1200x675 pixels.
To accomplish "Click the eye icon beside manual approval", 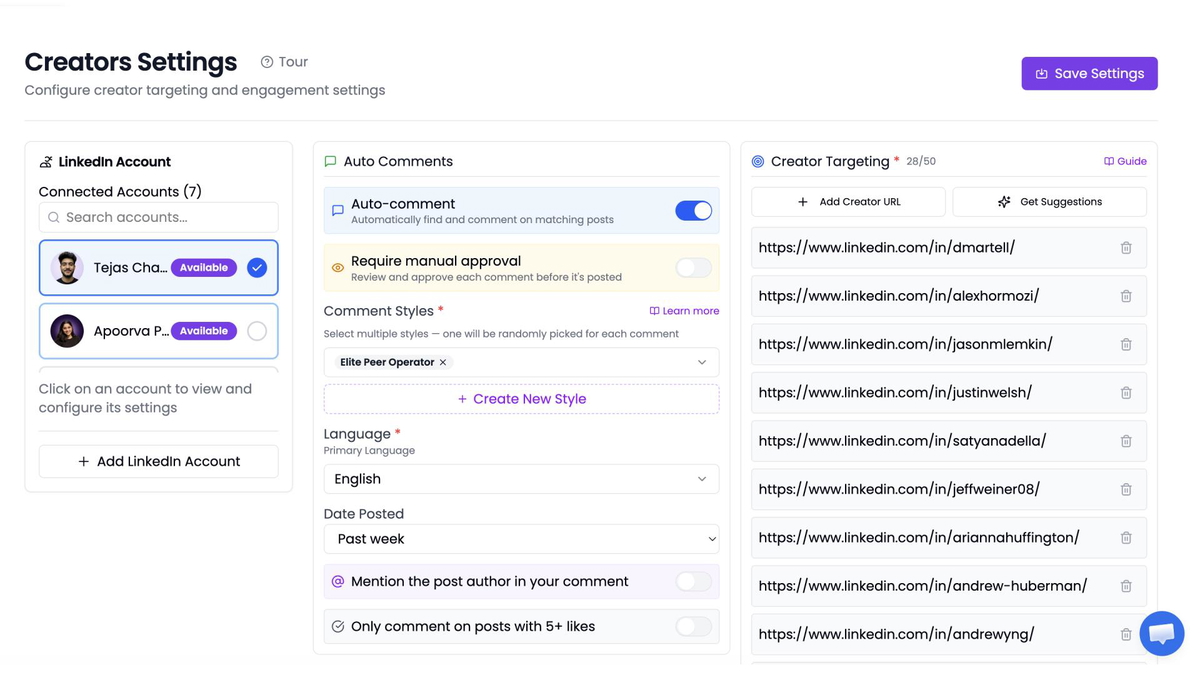I will point(338,268).
